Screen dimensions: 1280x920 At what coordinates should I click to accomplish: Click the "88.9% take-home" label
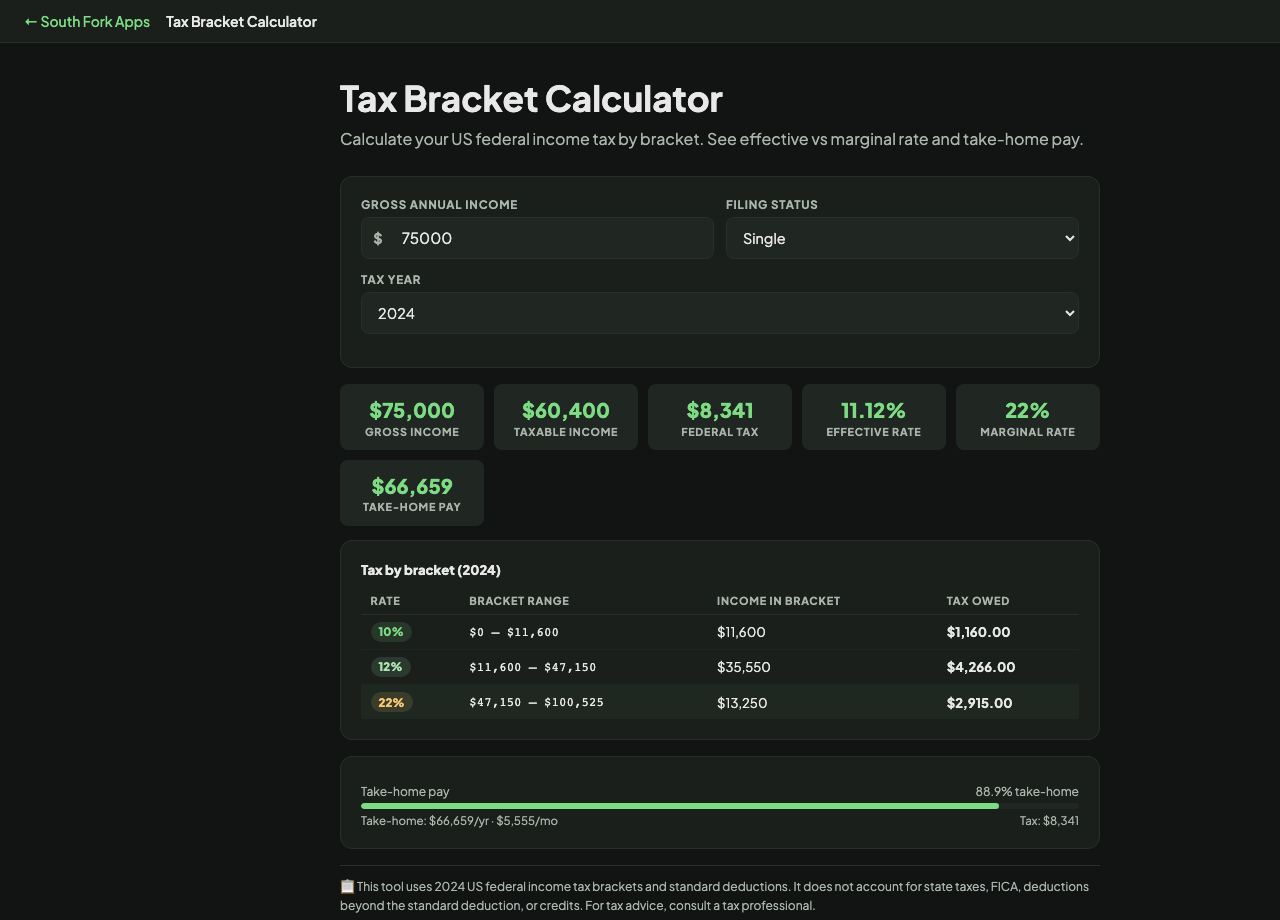point(1027,791)
